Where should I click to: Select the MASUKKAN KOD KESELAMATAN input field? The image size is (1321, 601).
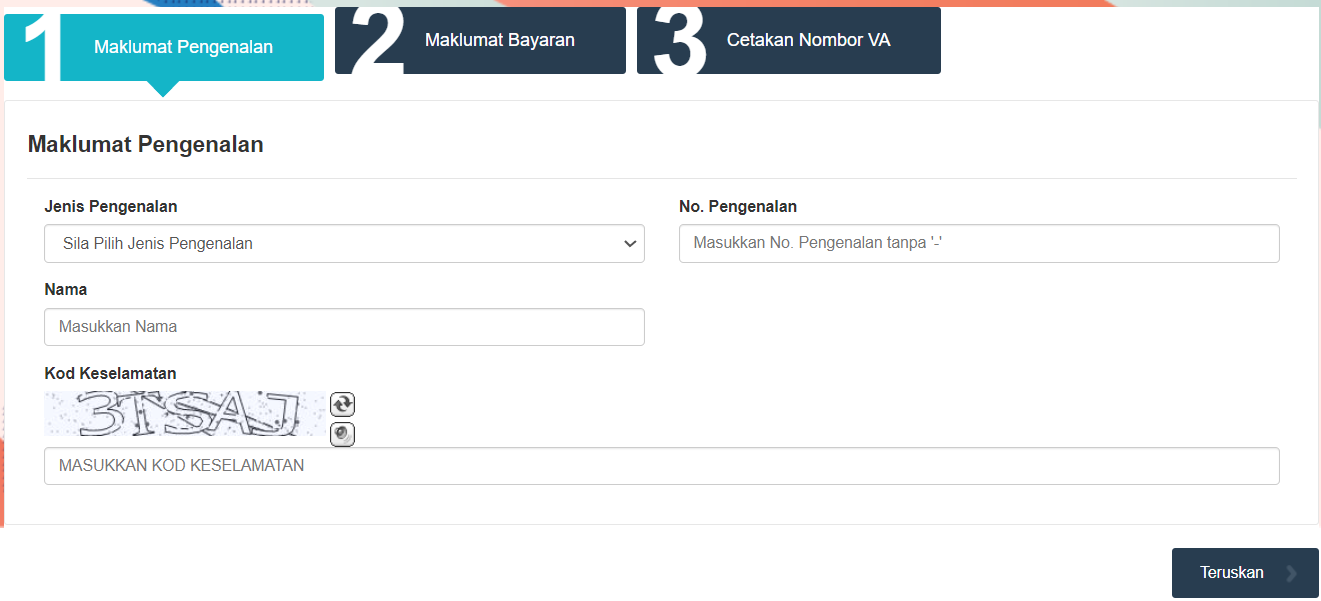(661, 465)
